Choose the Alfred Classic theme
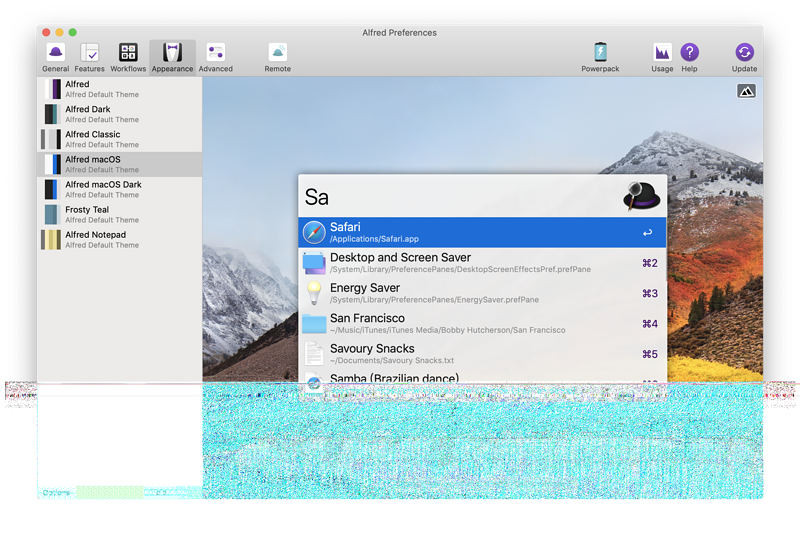800x548 pixels. [x=119, y=139]
